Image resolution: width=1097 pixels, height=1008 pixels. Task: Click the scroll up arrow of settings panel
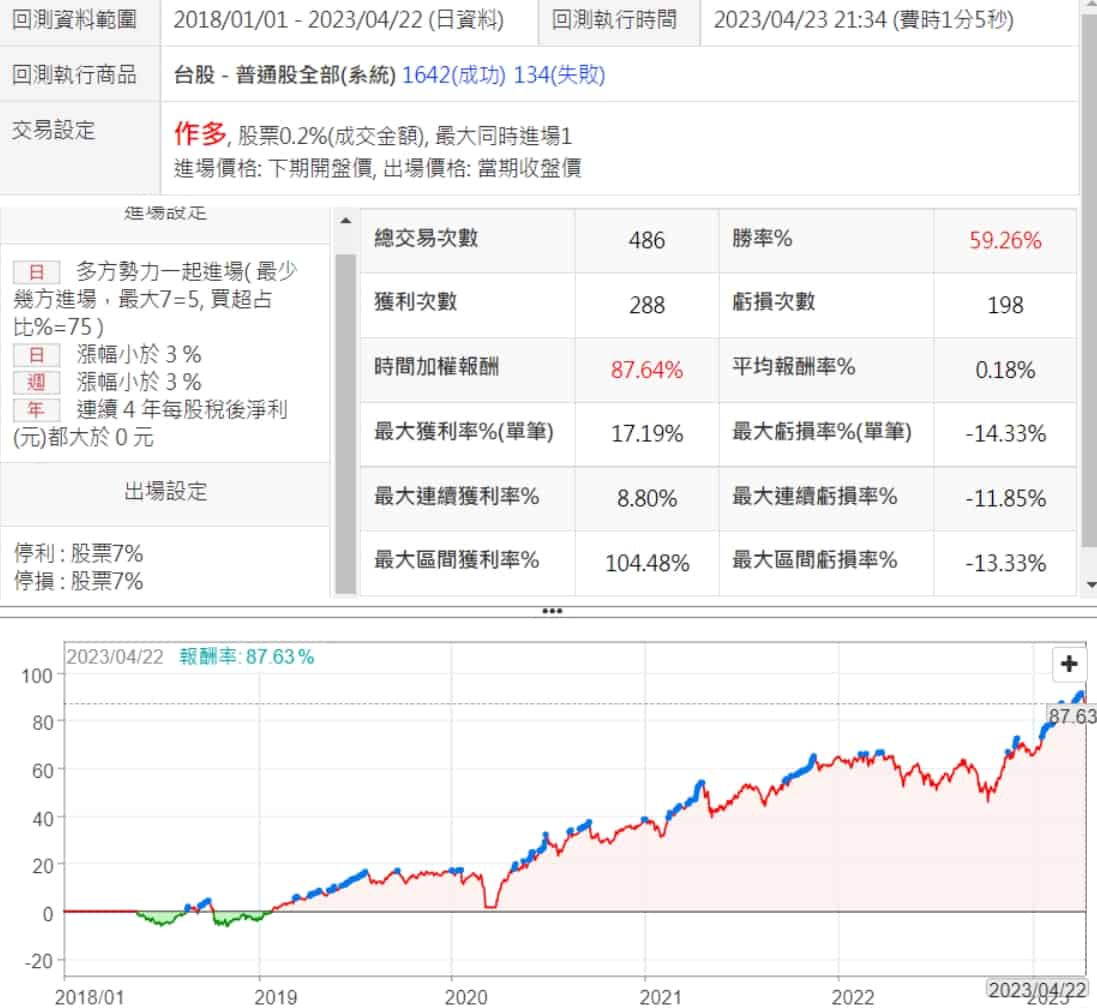[345, 221]
